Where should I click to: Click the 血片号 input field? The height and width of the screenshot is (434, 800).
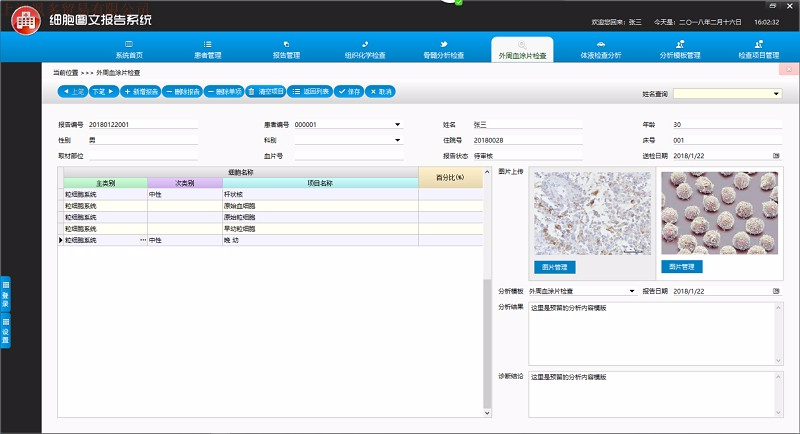[x=348, y=156]
